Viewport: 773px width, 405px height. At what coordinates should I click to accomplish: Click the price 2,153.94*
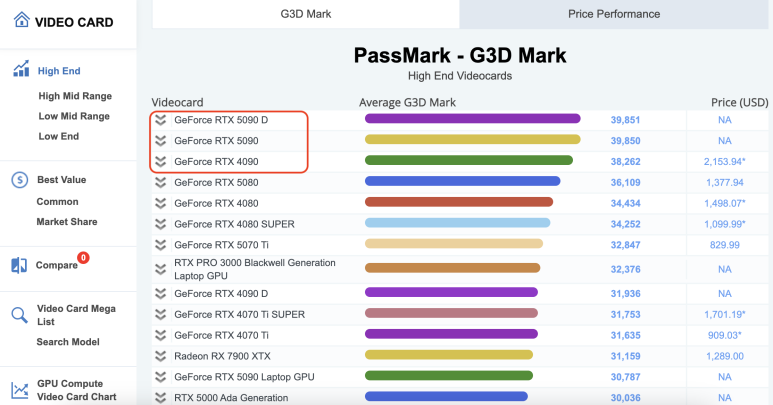[x=724, y=162]
